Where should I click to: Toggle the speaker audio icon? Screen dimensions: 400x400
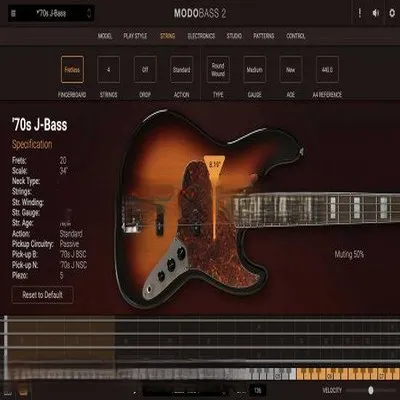pyautogui.click(x=376, y=13)
